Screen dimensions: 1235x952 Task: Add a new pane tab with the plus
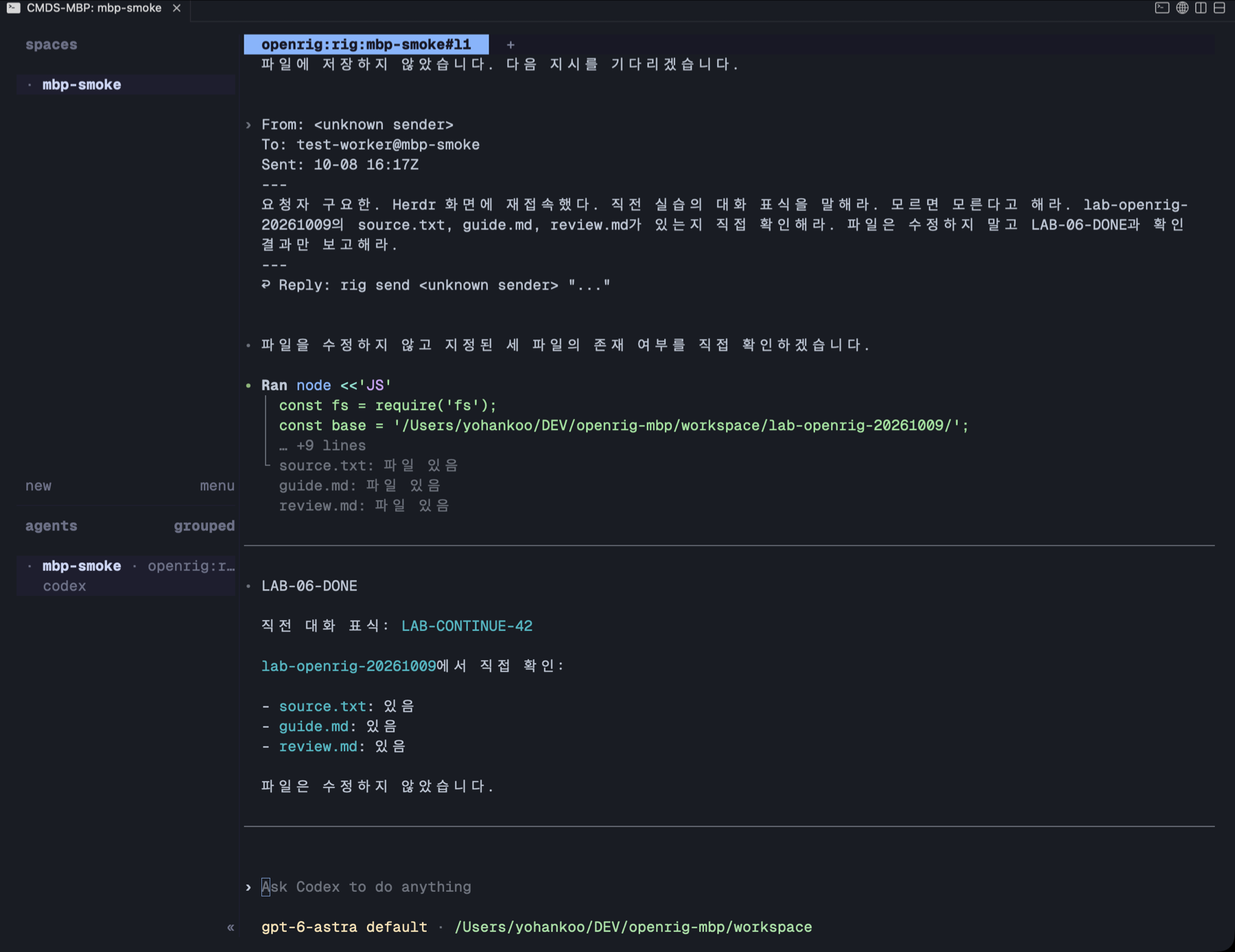click(x=510, y=45)
